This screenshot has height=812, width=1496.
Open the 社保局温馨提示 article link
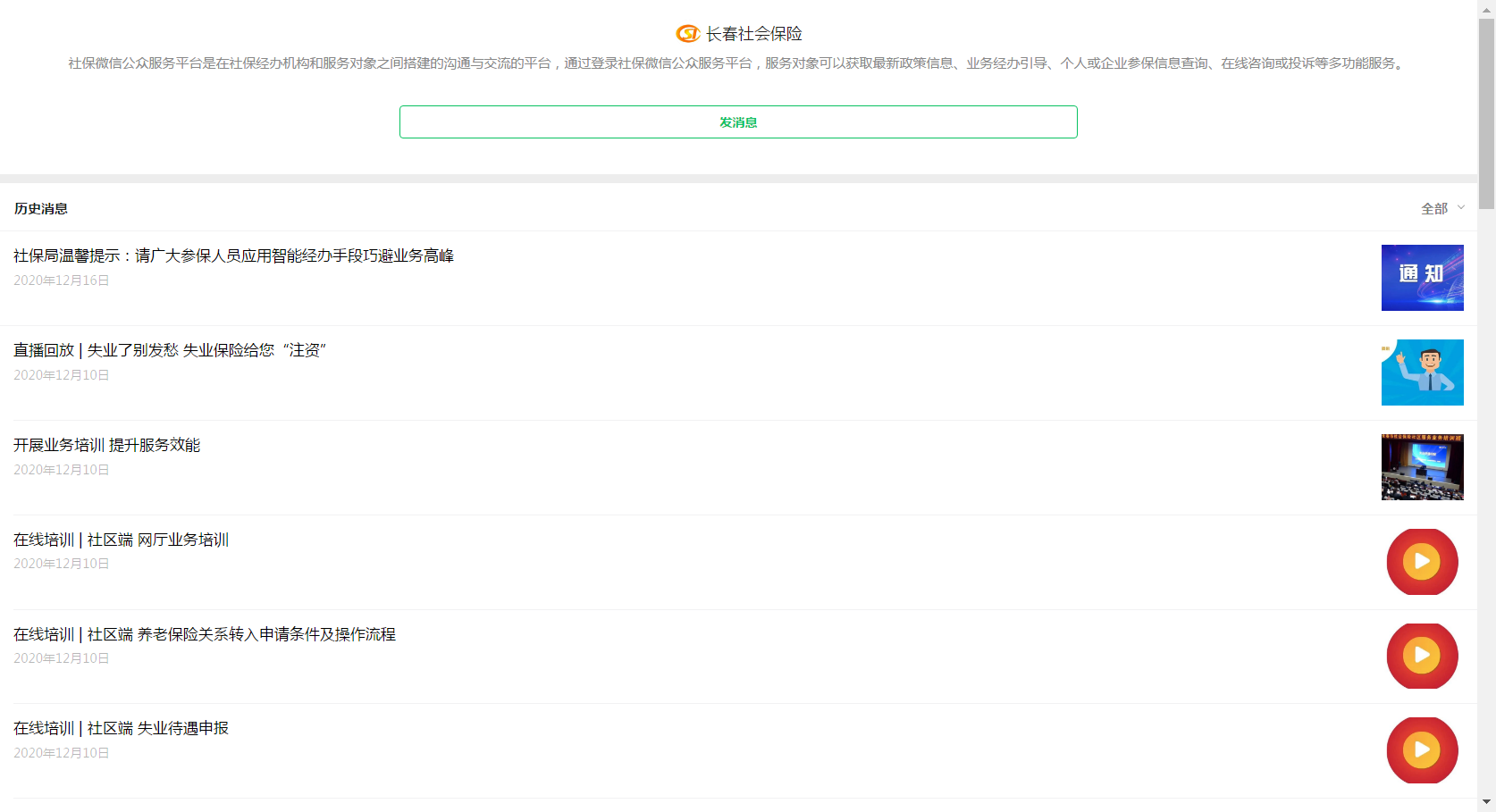[233, 256]
